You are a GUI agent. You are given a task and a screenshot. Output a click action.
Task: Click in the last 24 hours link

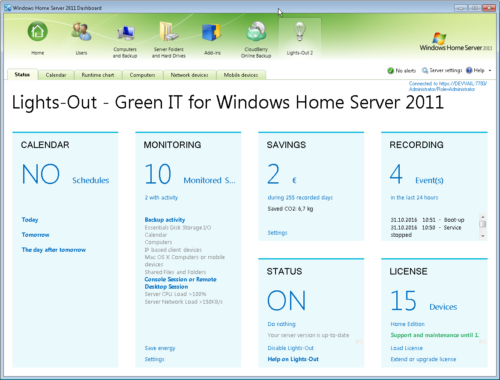pyautogui.click(x=414, y=197)
